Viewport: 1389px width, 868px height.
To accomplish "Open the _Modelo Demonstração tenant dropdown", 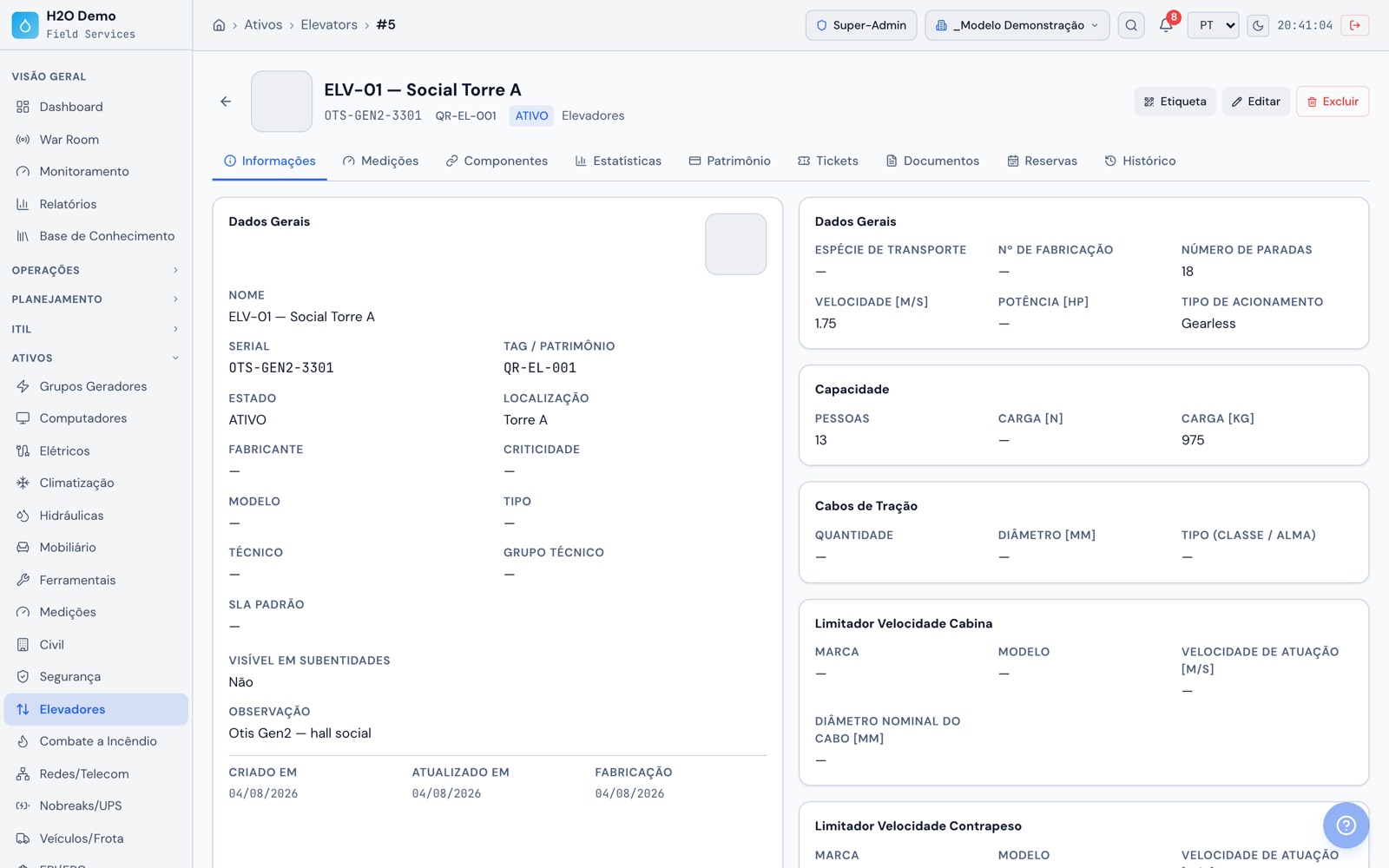I will [1017, 25].
